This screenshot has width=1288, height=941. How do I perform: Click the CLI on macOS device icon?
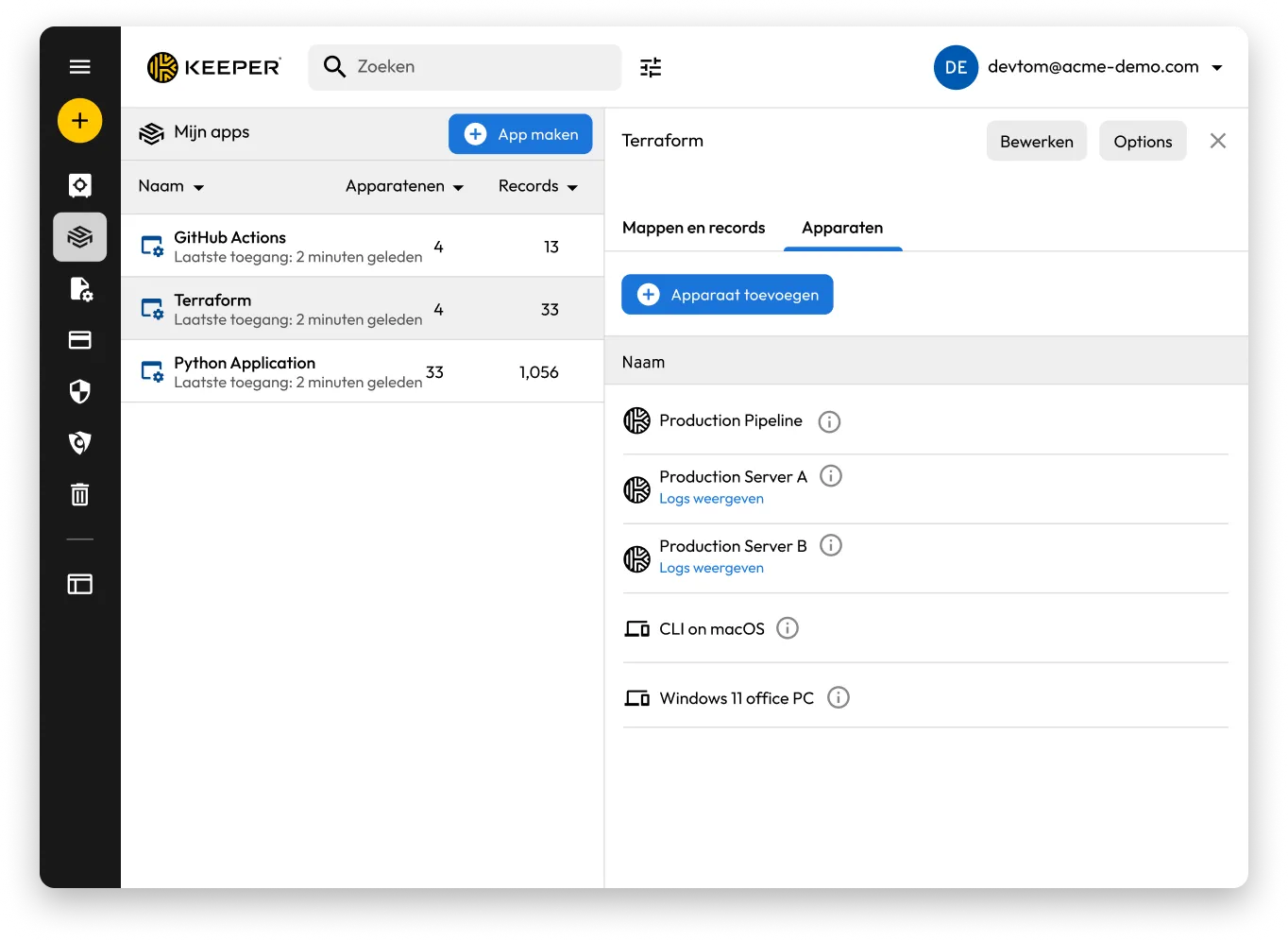point(637,629)
